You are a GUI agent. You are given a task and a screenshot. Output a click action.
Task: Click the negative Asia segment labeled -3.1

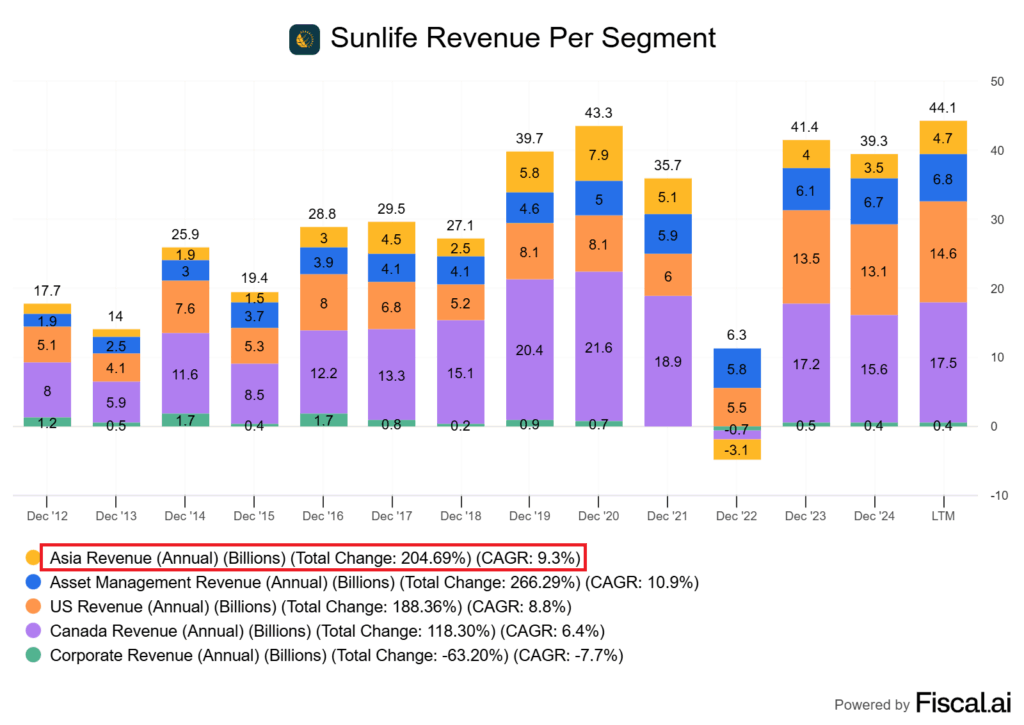[736, 450]
